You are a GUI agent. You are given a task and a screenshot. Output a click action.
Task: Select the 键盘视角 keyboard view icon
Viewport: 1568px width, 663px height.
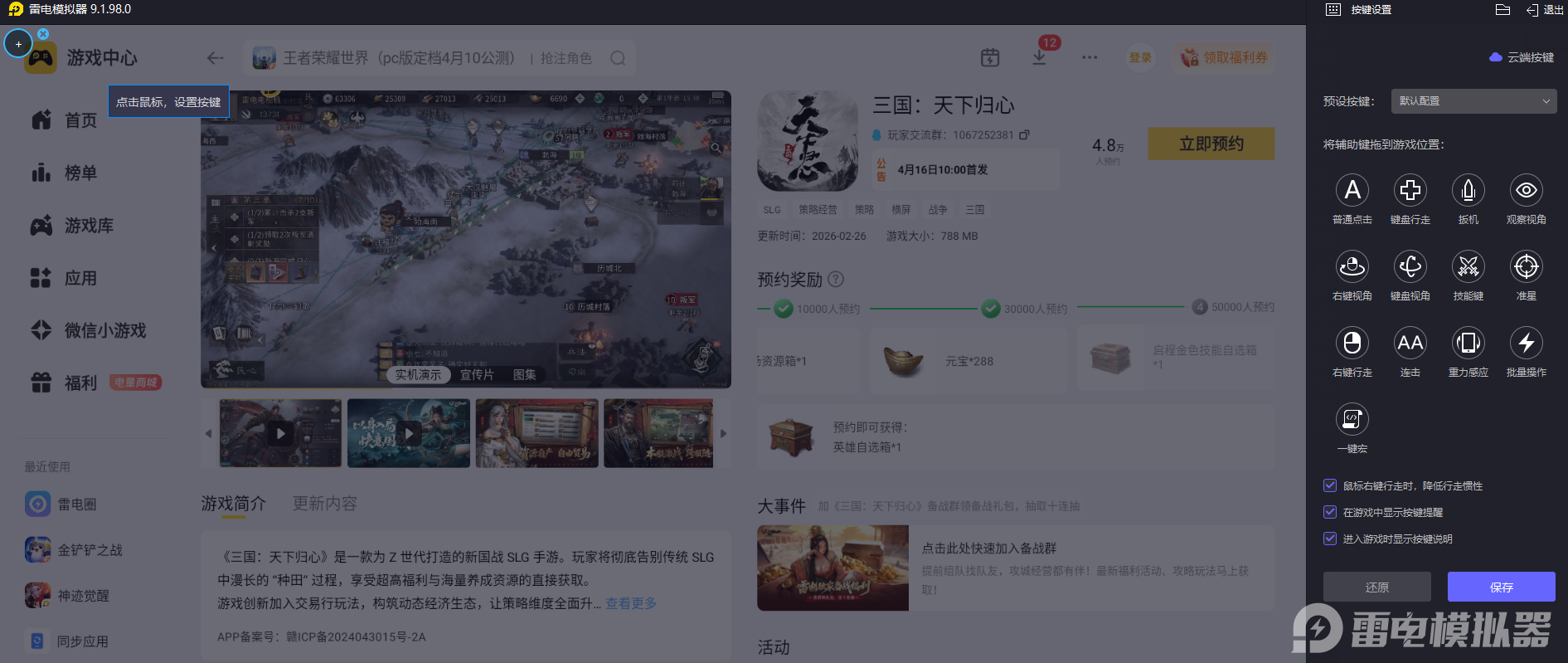(1410, 266)
